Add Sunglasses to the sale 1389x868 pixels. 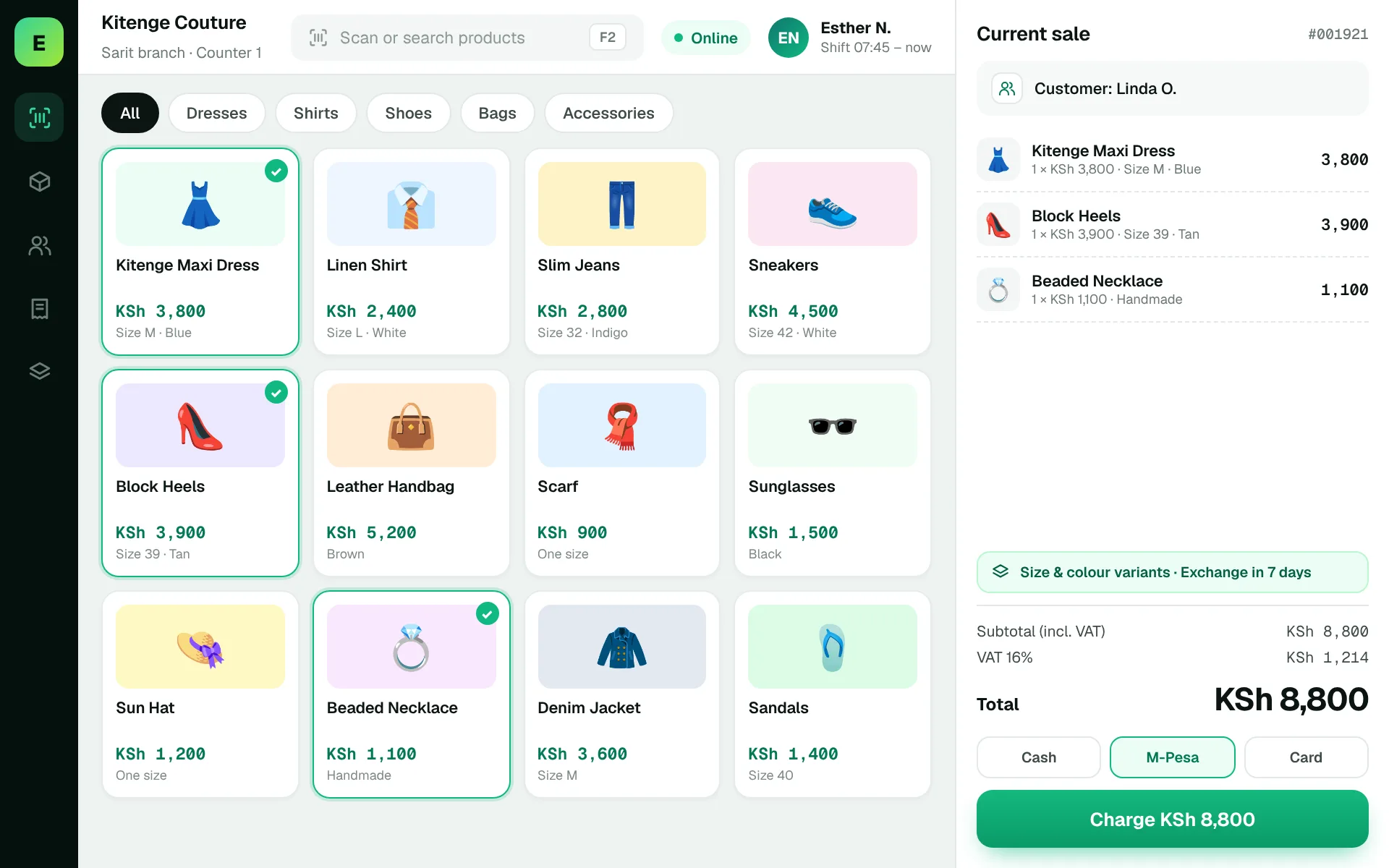point(833,473)
